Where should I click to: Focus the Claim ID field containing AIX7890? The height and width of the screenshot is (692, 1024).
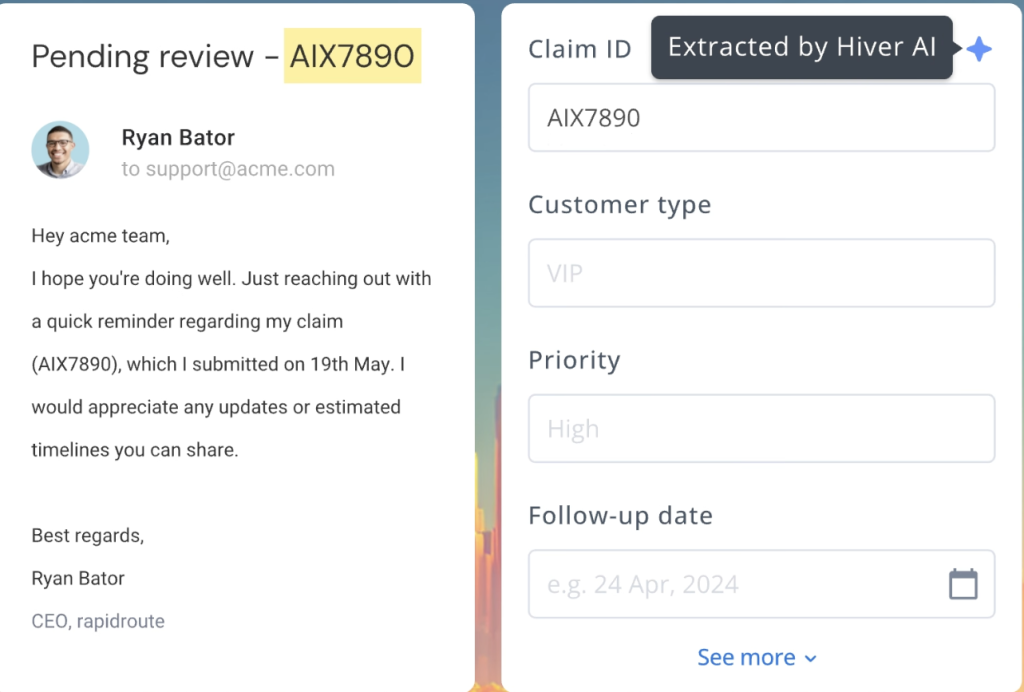coord(761,118)
